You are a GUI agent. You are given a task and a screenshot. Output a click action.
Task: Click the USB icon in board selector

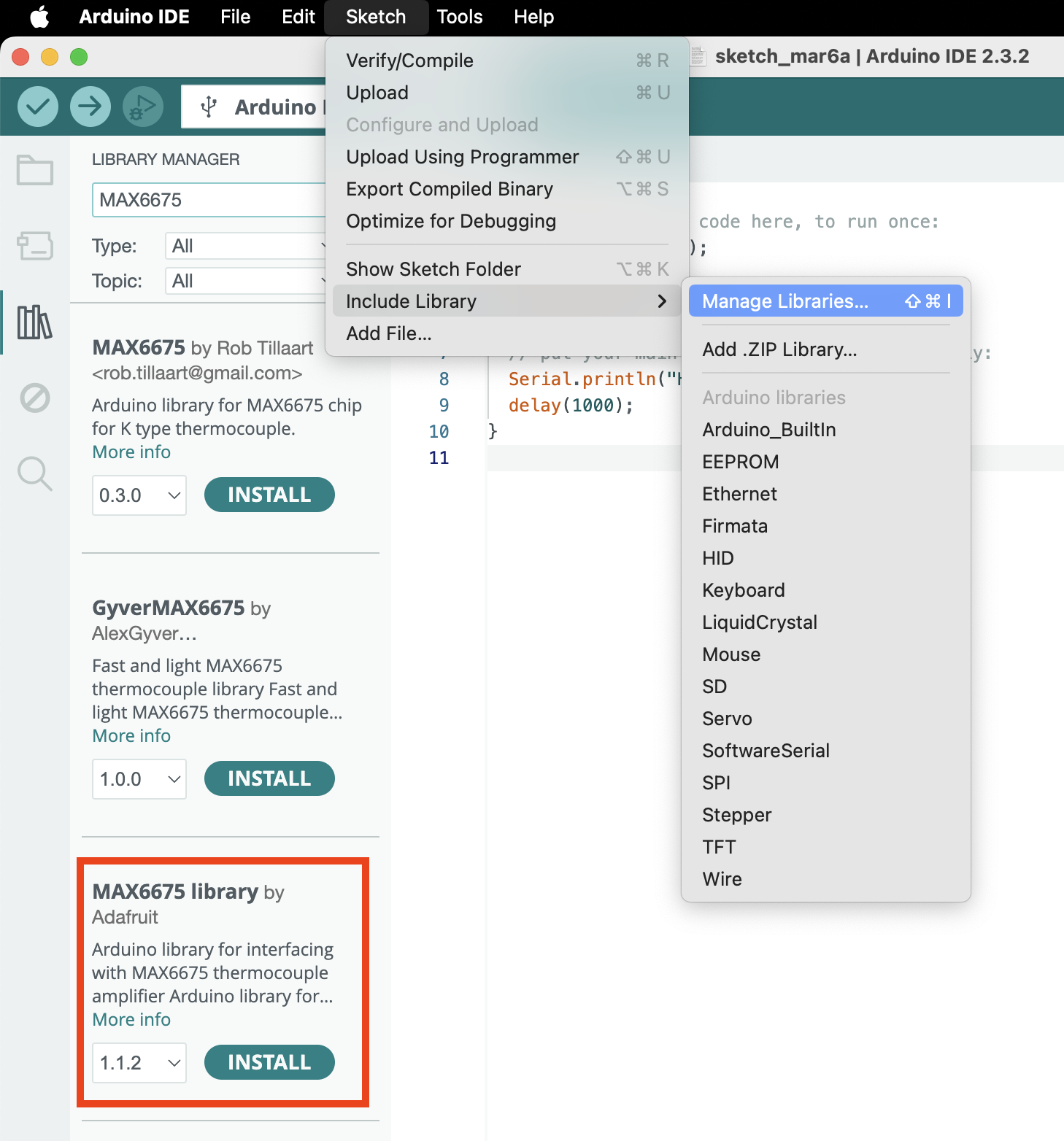click(x=209, y=107)
